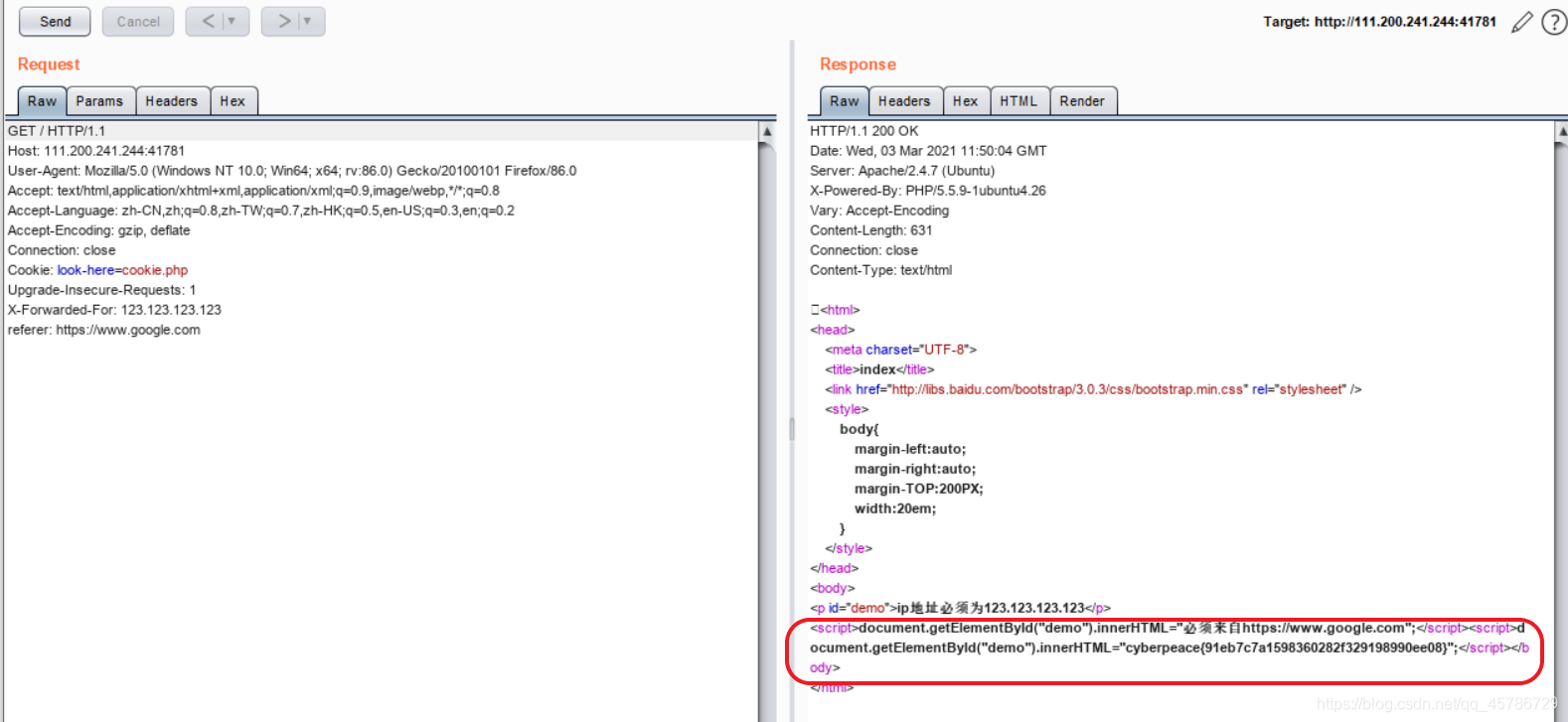Viewport: 1568px width, 722px height.
Task: Click the Cancel button
Action: (138, 21)
